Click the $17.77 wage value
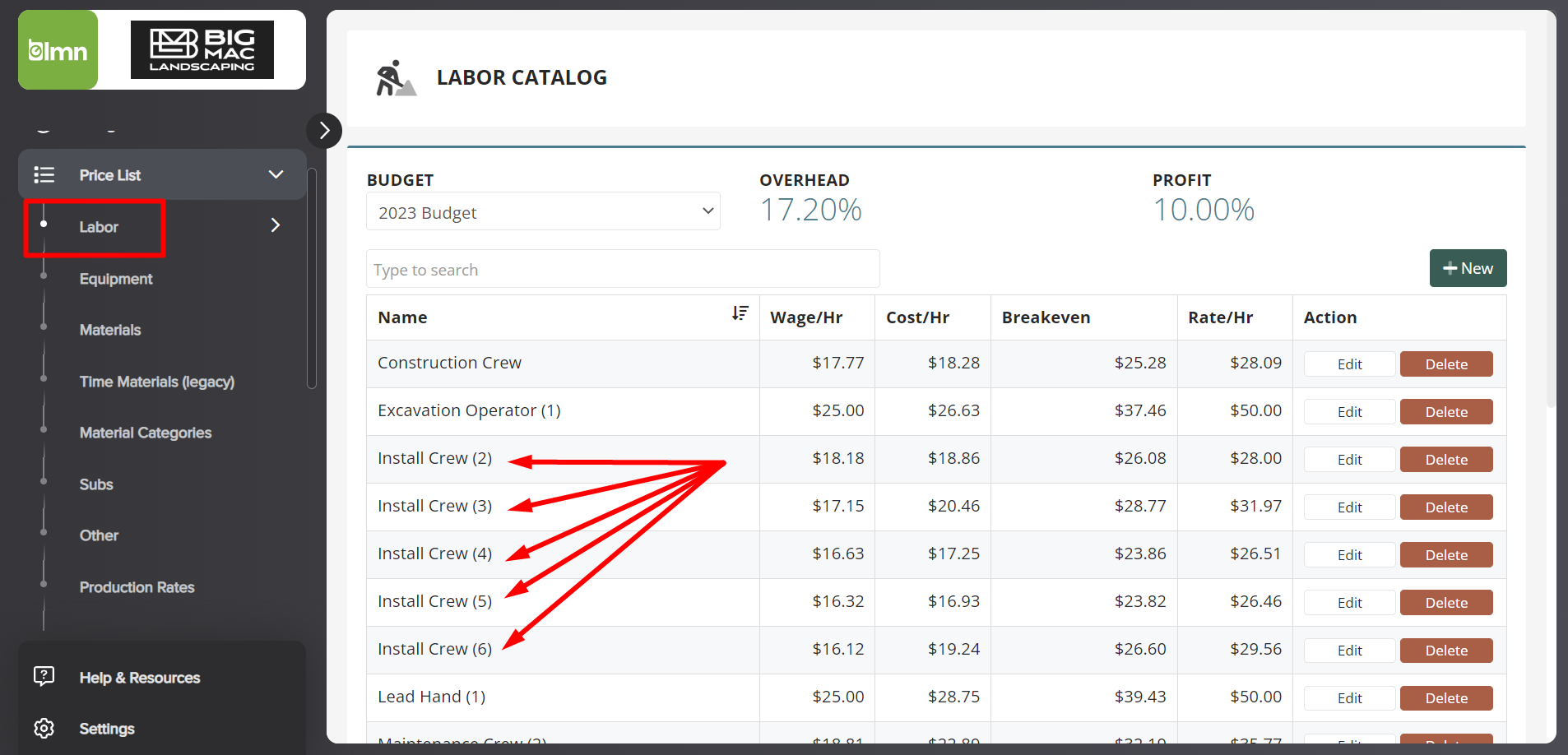Image resolution: width=1568 pixels, height=755 pixels. [x=837, y=363]
